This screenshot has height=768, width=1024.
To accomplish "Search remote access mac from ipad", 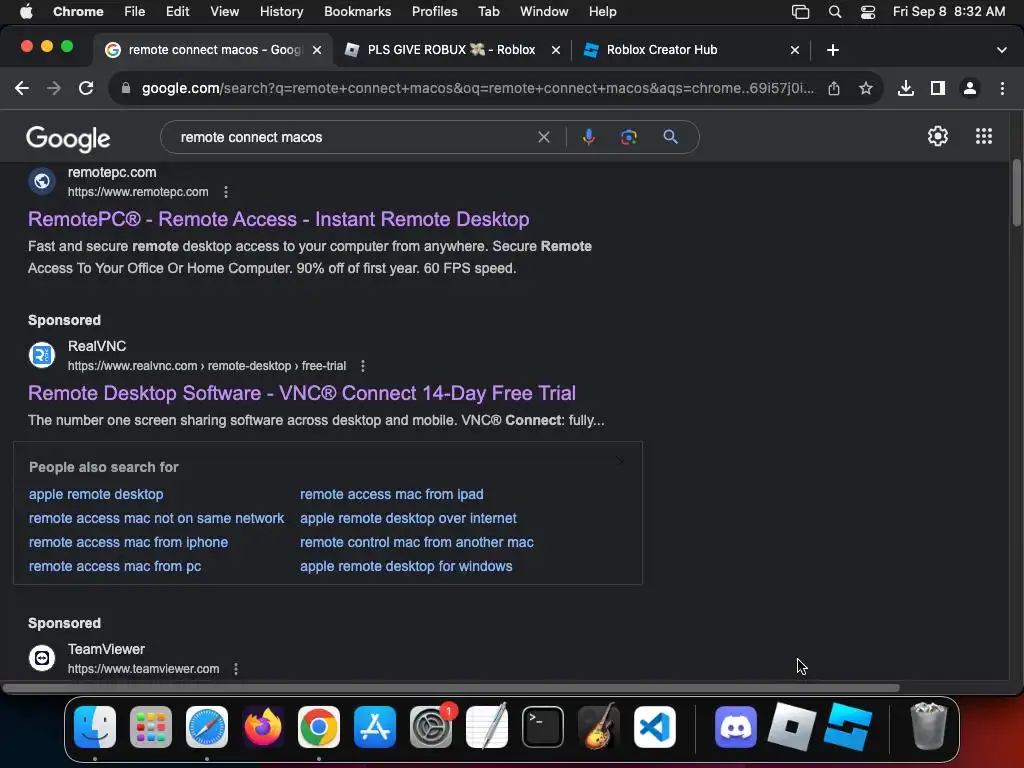I will click(x=392, y=494).
